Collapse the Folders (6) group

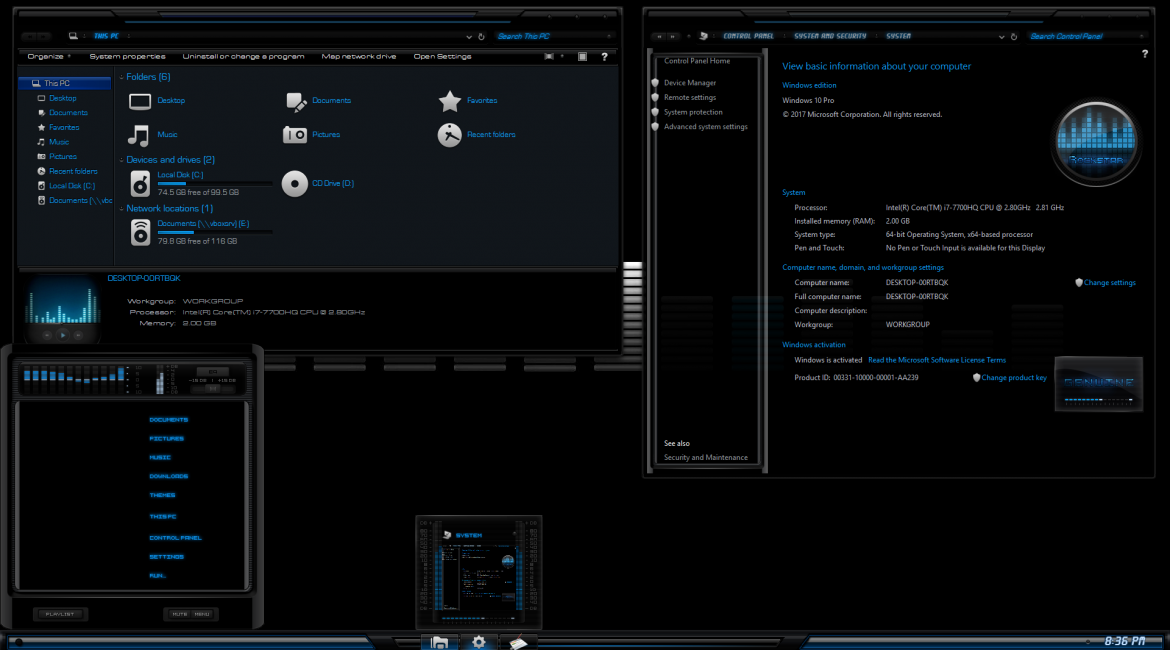click(122, 77)
